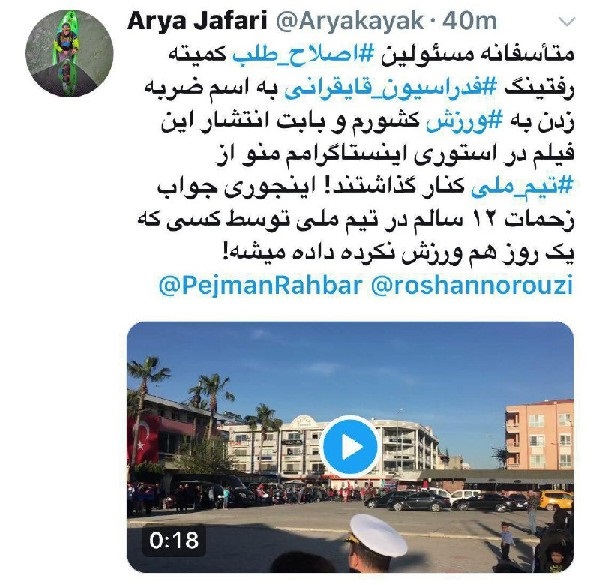Viewport: 597px width, 585px height.
Task: Click the yellow taxi in the video
Action: tap(556, 500)
